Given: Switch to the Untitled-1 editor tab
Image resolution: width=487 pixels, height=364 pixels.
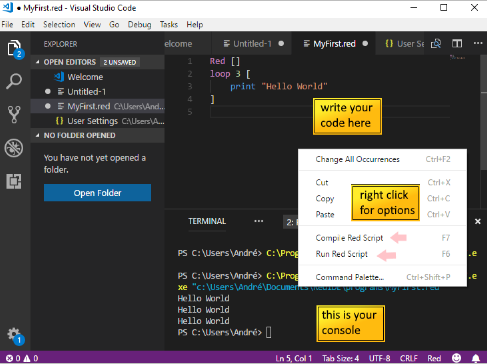Looking at the screenshot, I should [253, 44].
